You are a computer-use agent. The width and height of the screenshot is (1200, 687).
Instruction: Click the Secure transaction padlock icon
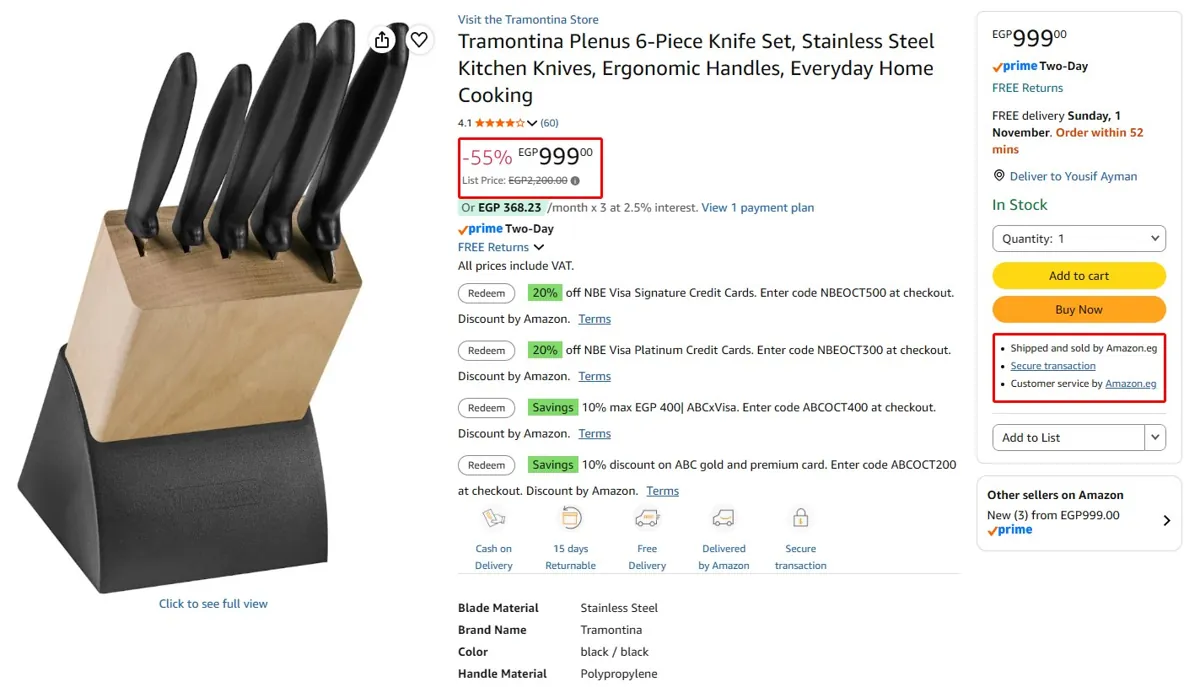click(x=800, y=518)
